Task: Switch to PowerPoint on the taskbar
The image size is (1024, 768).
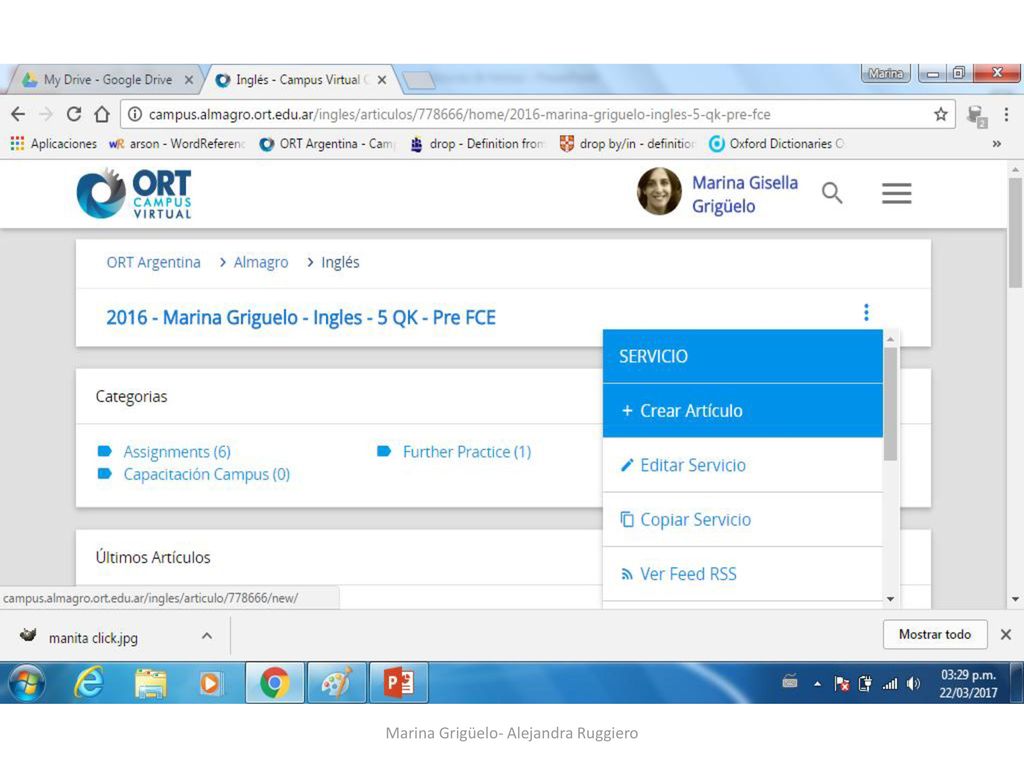Action: tap(398, 682)
